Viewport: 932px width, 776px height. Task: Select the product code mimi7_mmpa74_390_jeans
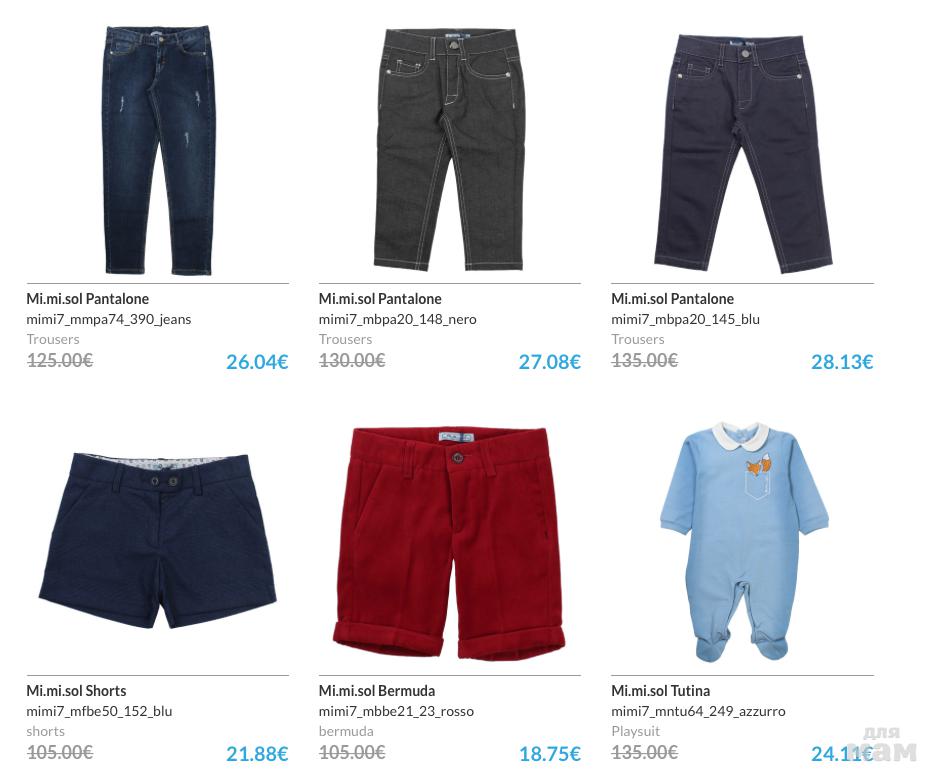(109, 320)
